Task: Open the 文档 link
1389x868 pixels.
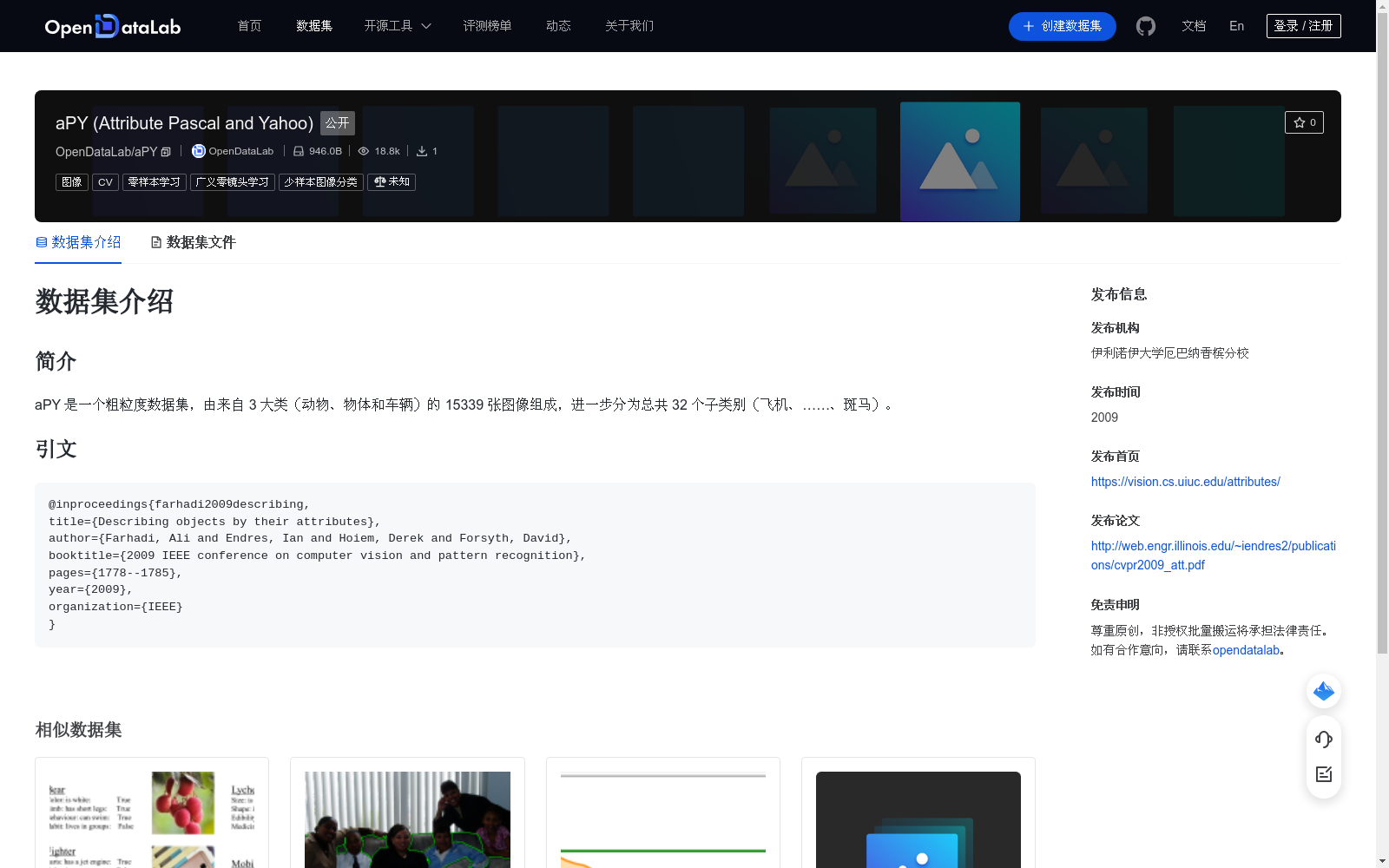Action: (x=1194, y=26)
